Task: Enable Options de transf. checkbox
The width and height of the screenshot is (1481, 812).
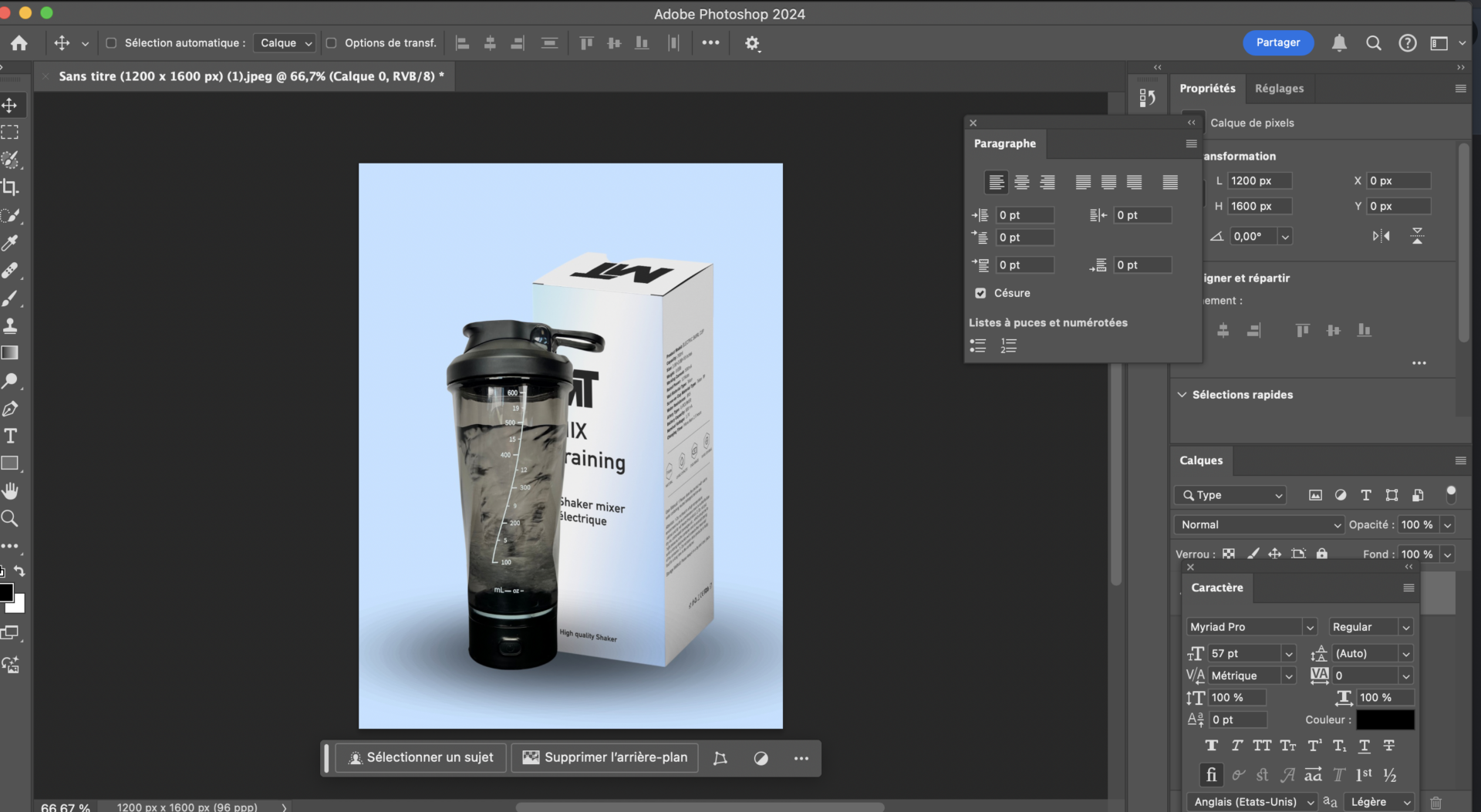Action: tap(331, 43)
